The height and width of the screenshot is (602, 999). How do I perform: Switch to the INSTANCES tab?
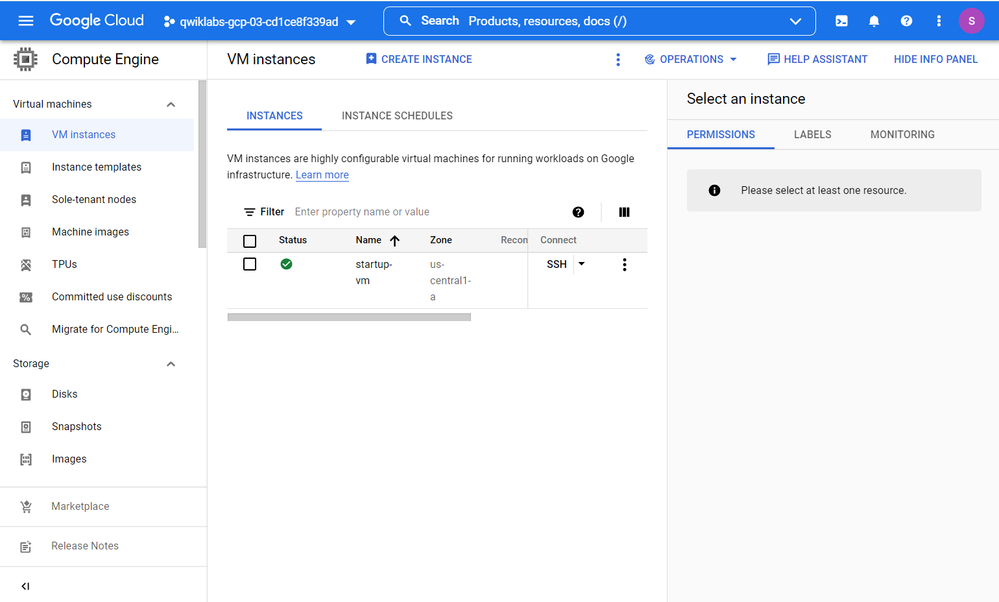[275, 116]
